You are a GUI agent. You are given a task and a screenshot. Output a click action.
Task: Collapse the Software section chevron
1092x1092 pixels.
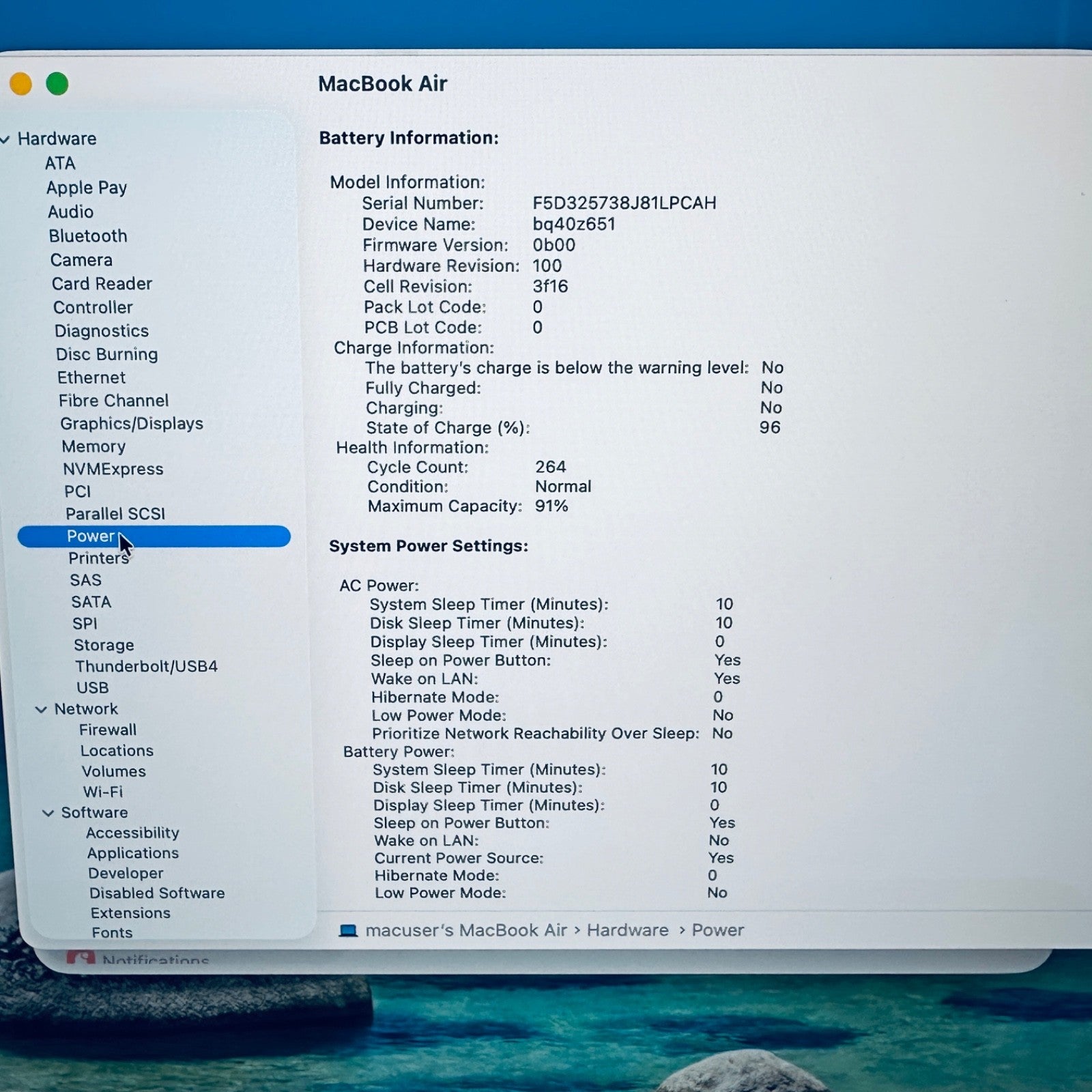pos(48,813)
